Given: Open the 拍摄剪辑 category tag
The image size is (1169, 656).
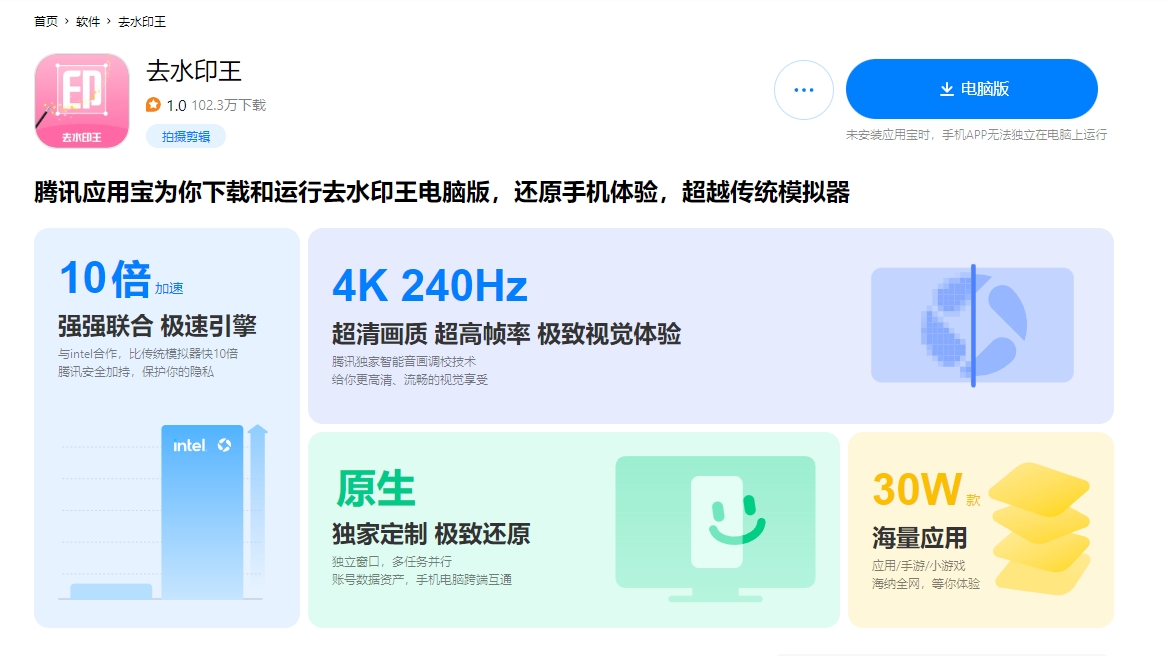Looking at the screenshot, I should (184, 135).
